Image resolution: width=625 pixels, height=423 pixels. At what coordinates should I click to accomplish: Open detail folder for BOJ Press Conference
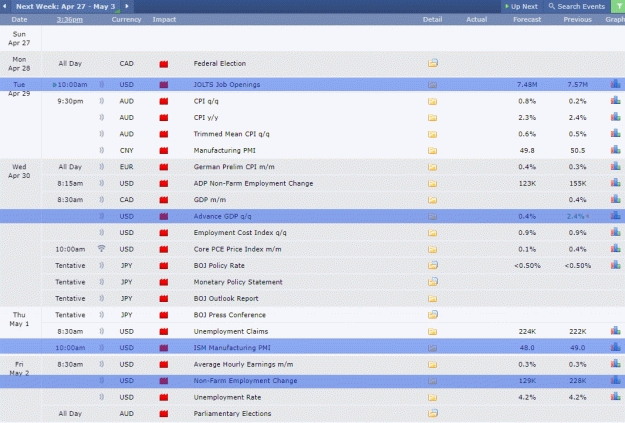[433, 315]
